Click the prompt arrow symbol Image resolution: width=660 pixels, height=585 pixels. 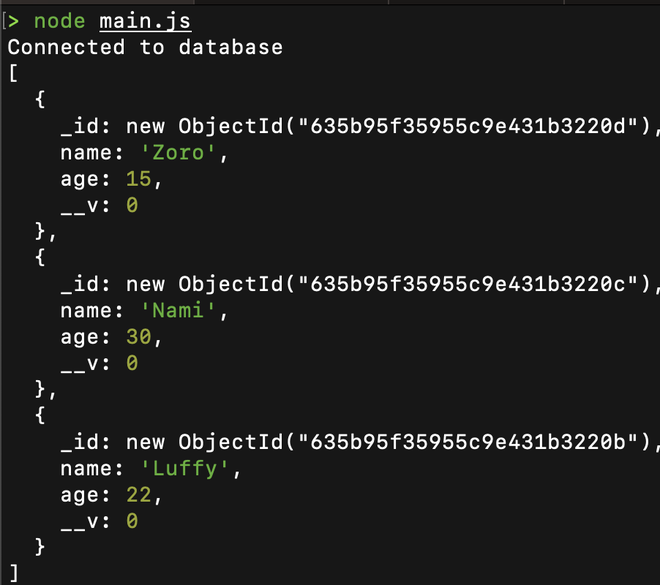click(x=13, y=21)
